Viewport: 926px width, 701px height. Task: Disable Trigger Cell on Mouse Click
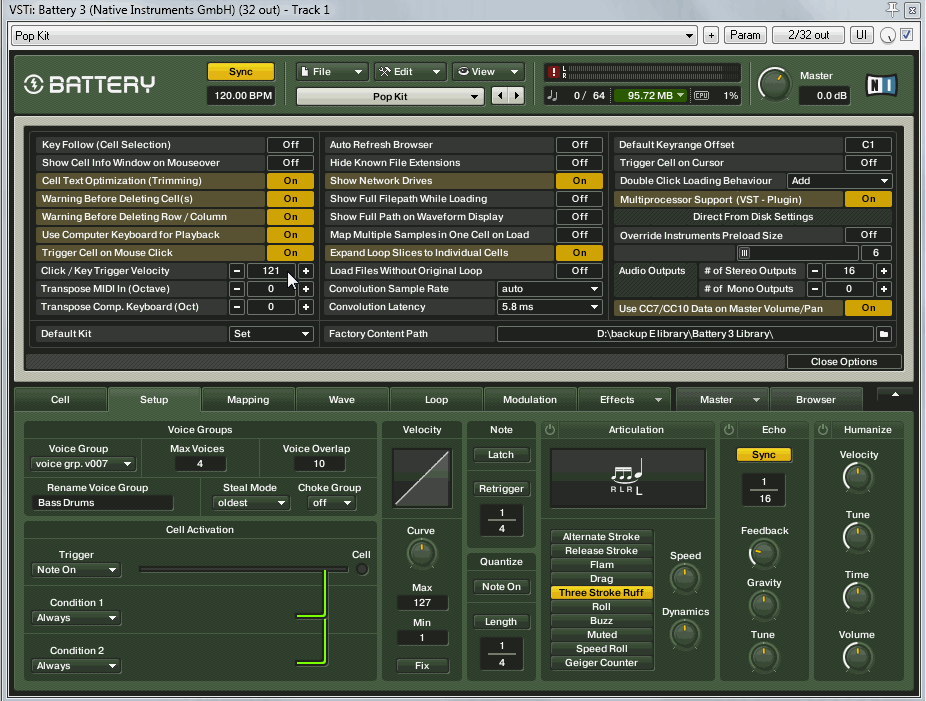tap(291, 253)
